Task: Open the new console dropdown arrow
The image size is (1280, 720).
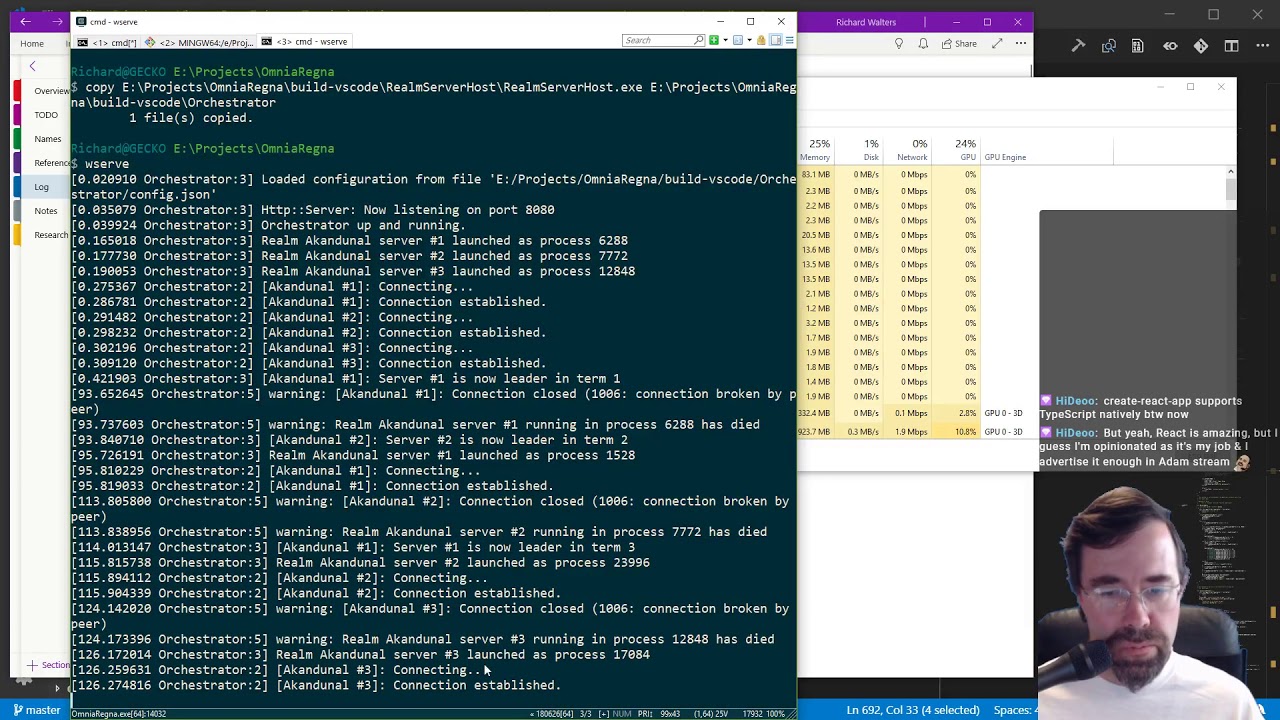Action: 724,41
